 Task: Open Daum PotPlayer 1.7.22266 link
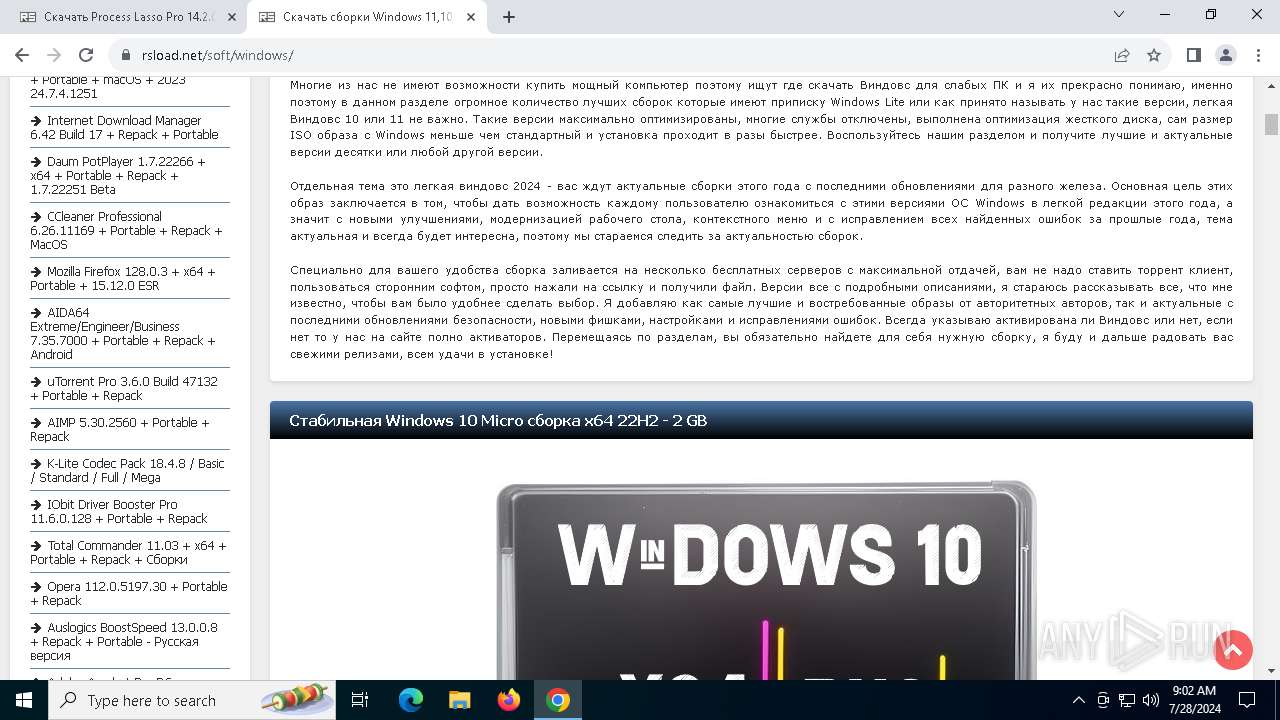point(118,175)
